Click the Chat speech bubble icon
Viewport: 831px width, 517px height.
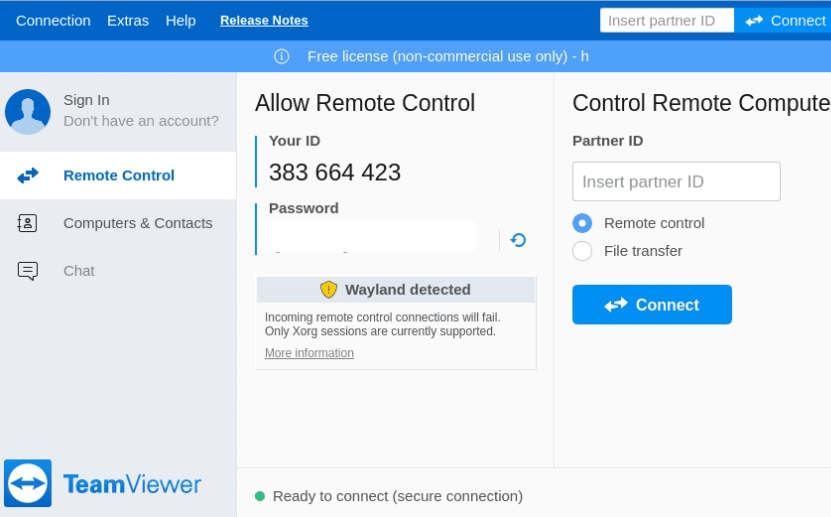[x=28, y=271]
